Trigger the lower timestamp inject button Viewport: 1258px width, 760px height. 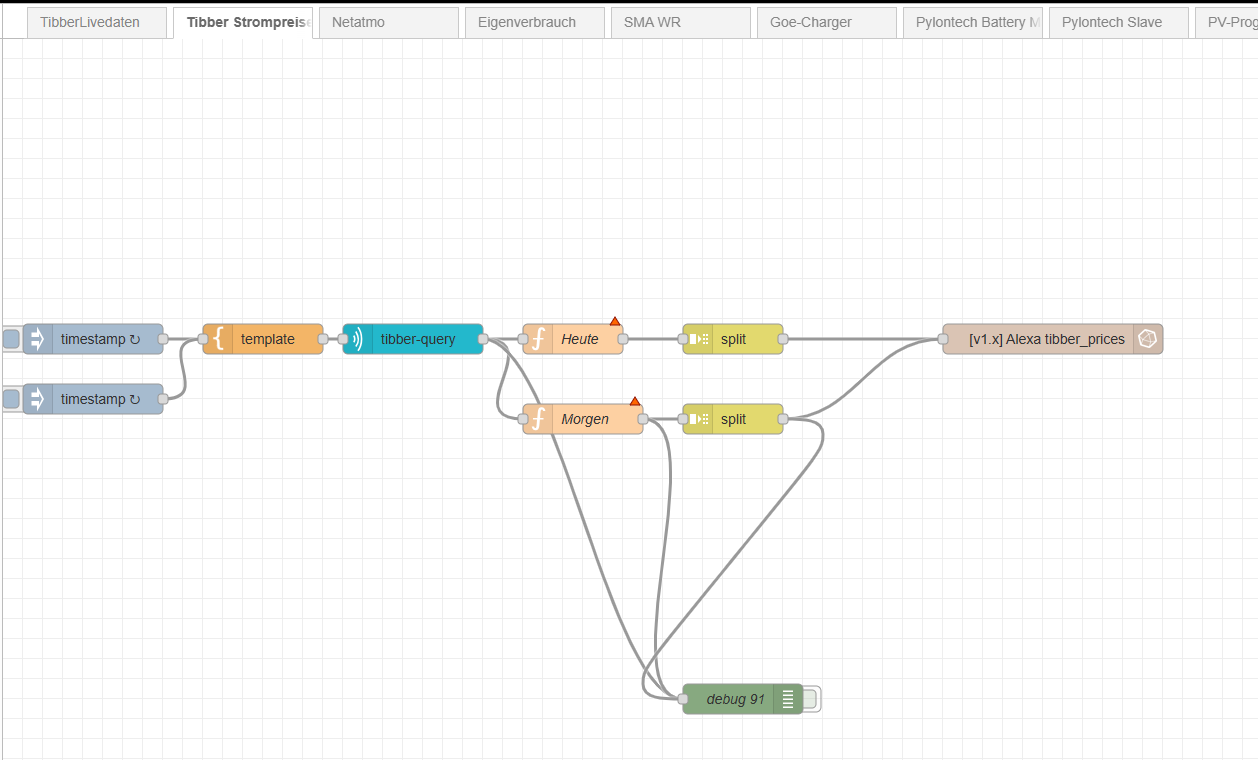pos(11,399)
